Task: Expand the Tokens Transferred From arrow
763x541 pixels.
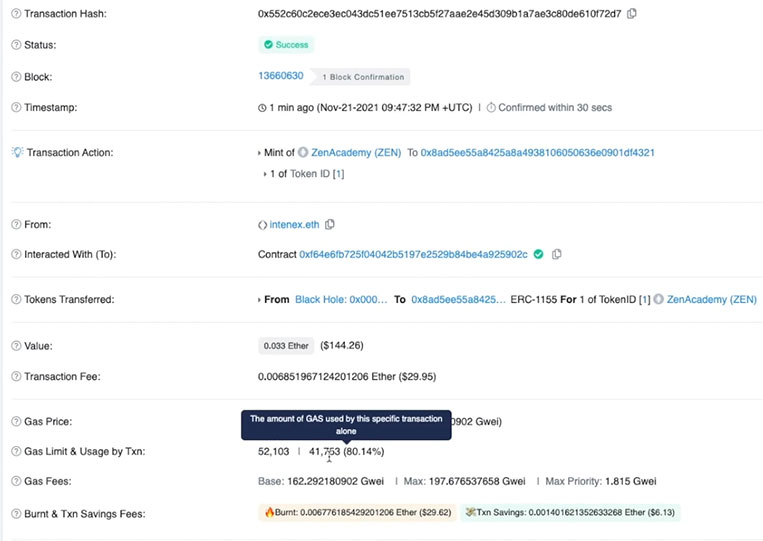Action: coord(259,300)
